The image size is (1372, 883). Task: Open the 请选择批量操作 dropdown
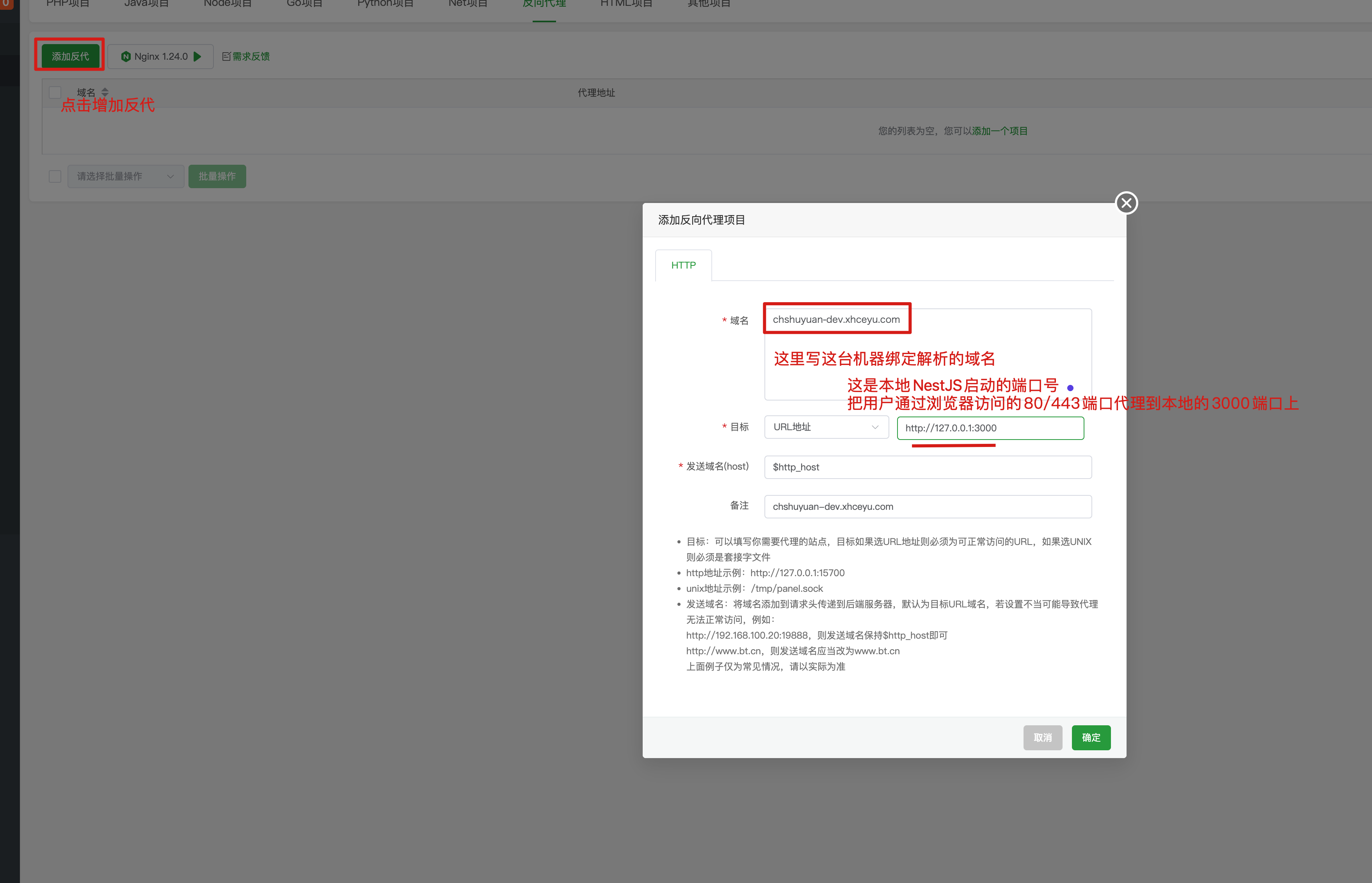(126, 176)
